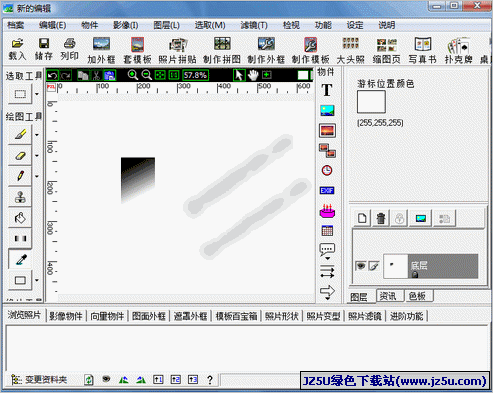The width and height of the screenshot is (493, 393).
Task: Click the cursor position color swatch
Action: [x=371, y=102]
